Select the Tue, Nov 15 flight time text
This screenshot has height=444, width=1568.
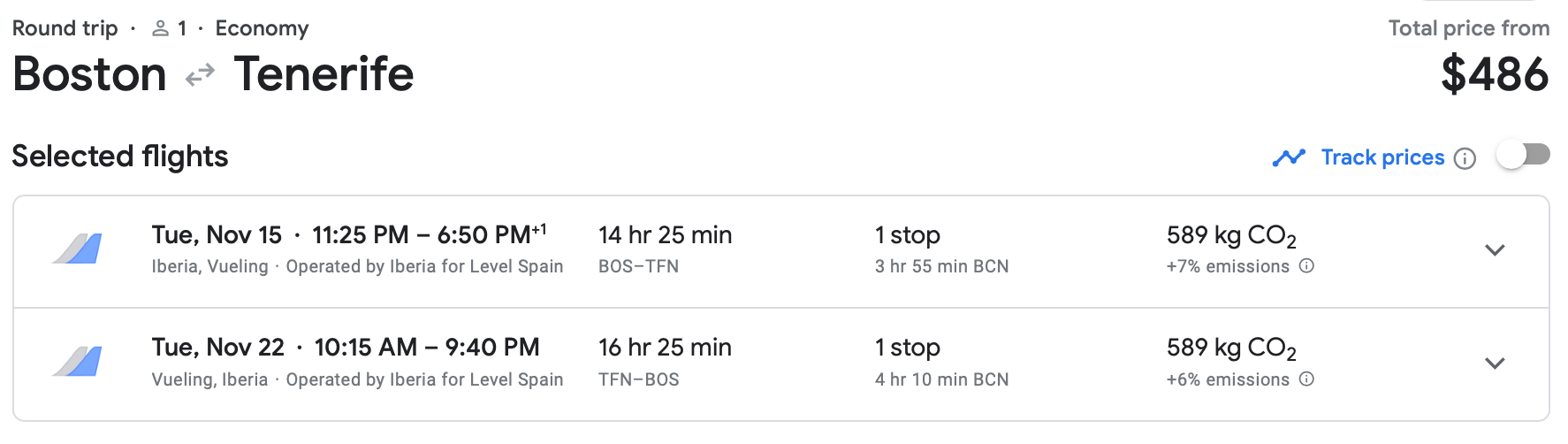click(349, 235)
